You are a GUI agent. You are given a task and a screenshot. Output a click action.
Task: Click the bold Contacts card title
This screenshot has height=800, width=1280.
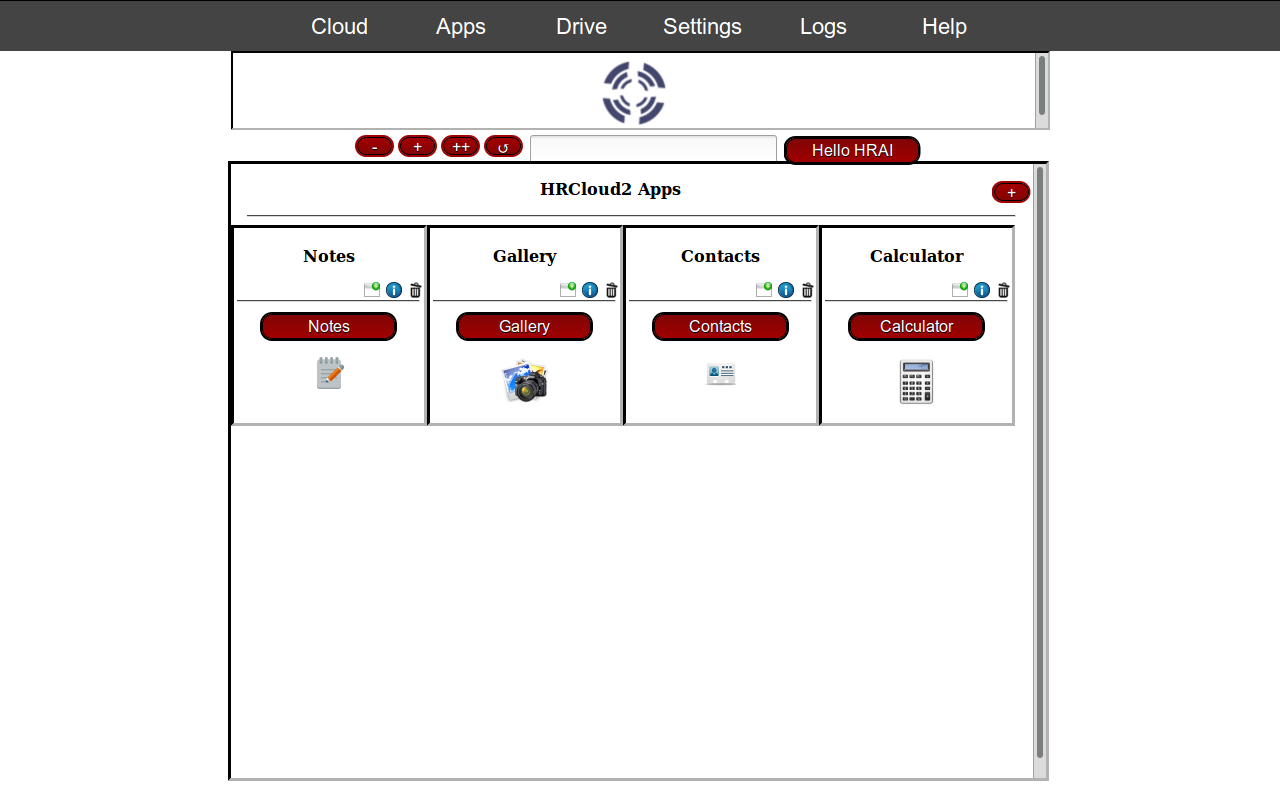point(721,256)
